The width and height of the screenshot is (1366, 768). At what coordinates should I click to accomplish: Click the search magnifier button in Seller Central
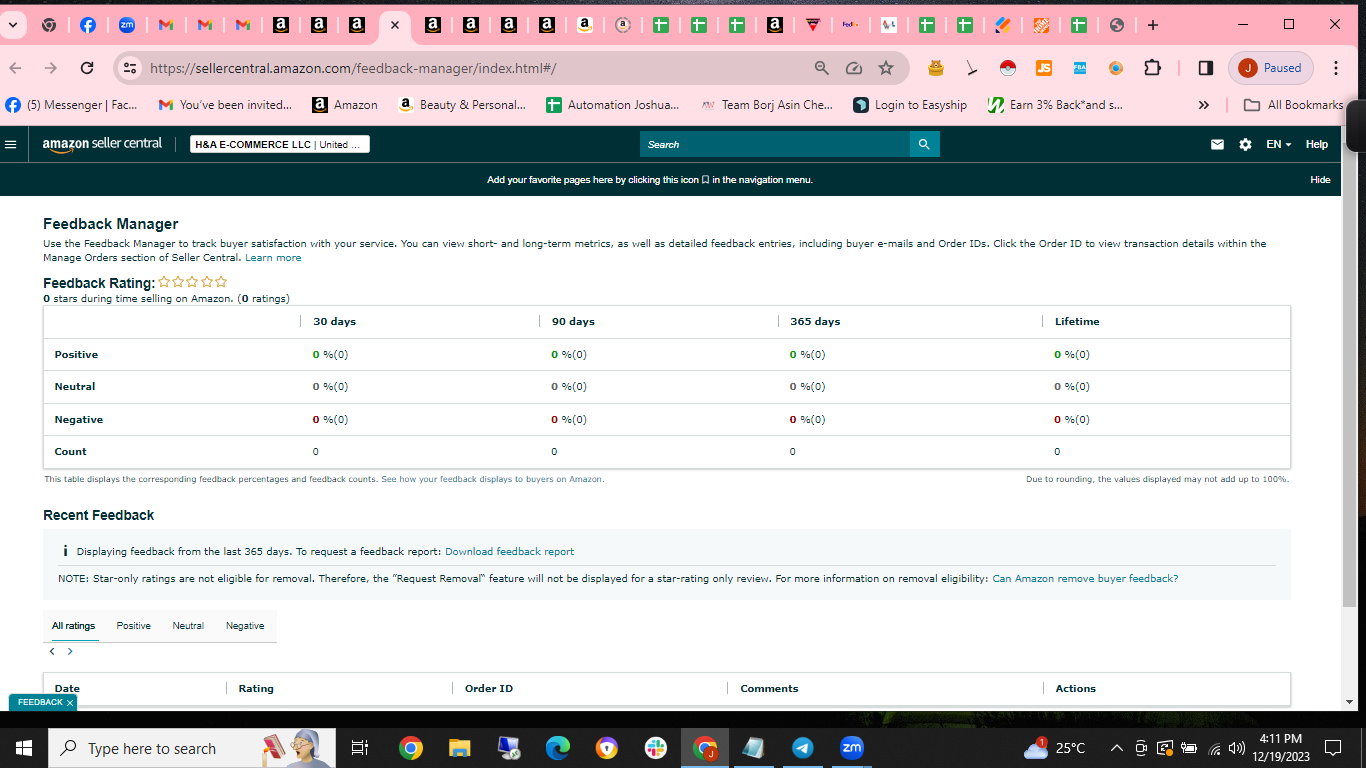click(x=925, y=144)
